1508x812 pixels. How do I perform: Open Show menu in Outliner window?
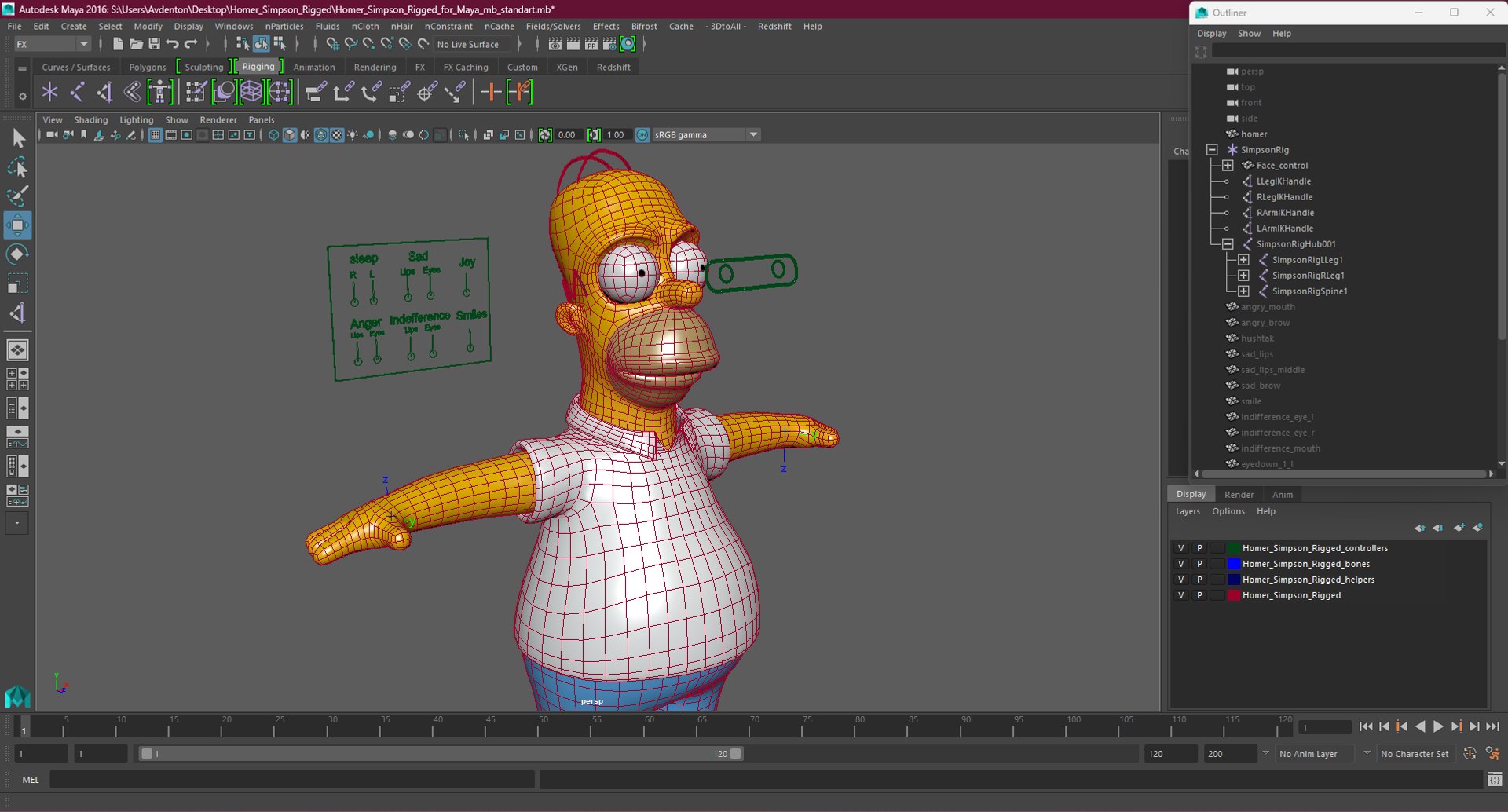coord(1249,33)
